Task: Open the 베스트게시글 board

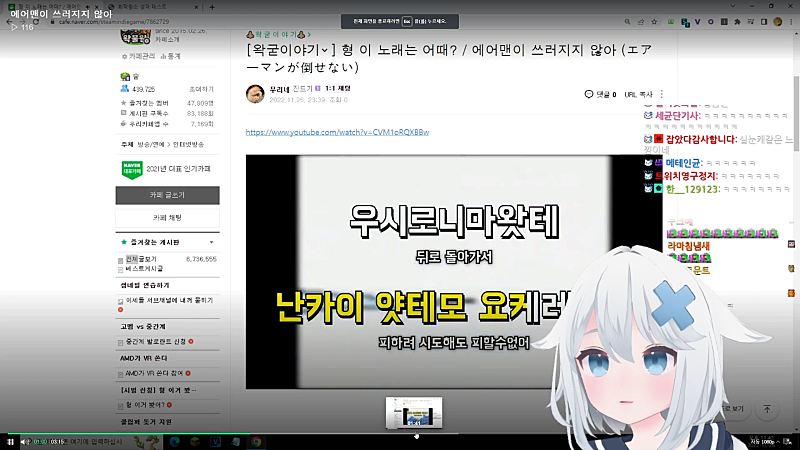Action: [x=144, y=268]
